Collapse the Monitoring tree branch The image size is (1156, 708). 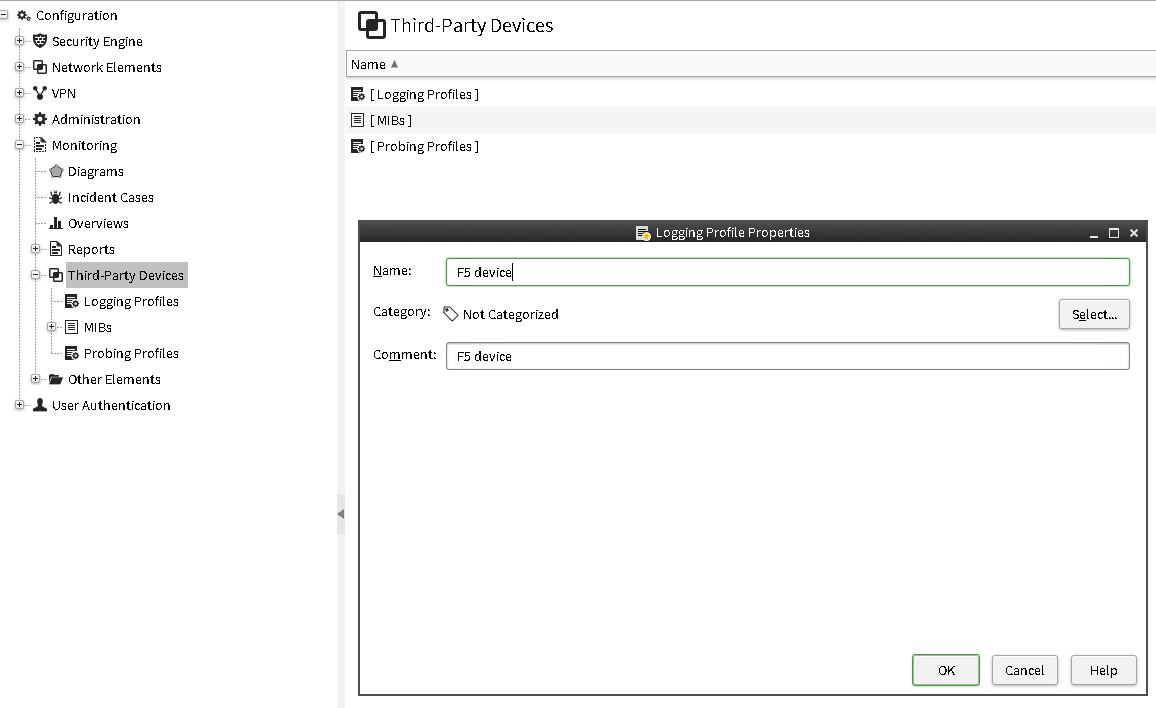coord(21,145)
